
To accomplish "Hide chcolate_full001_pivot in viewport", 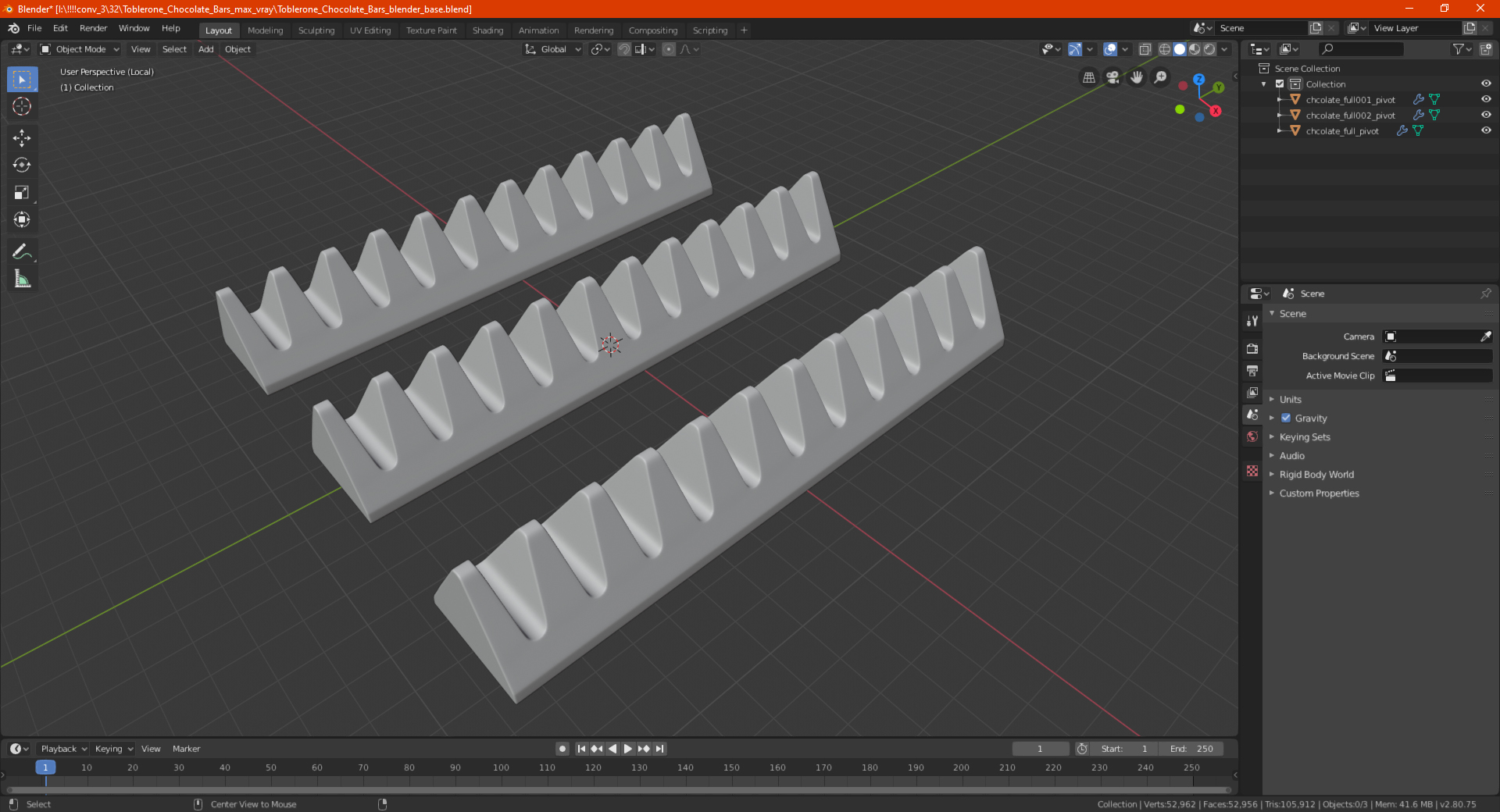I will point(1486,99).
